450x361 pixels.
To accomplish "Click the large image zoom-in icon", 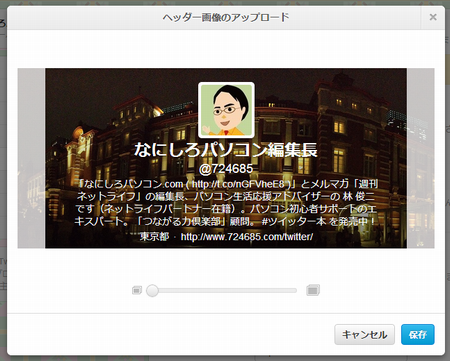I will [313, 290].
